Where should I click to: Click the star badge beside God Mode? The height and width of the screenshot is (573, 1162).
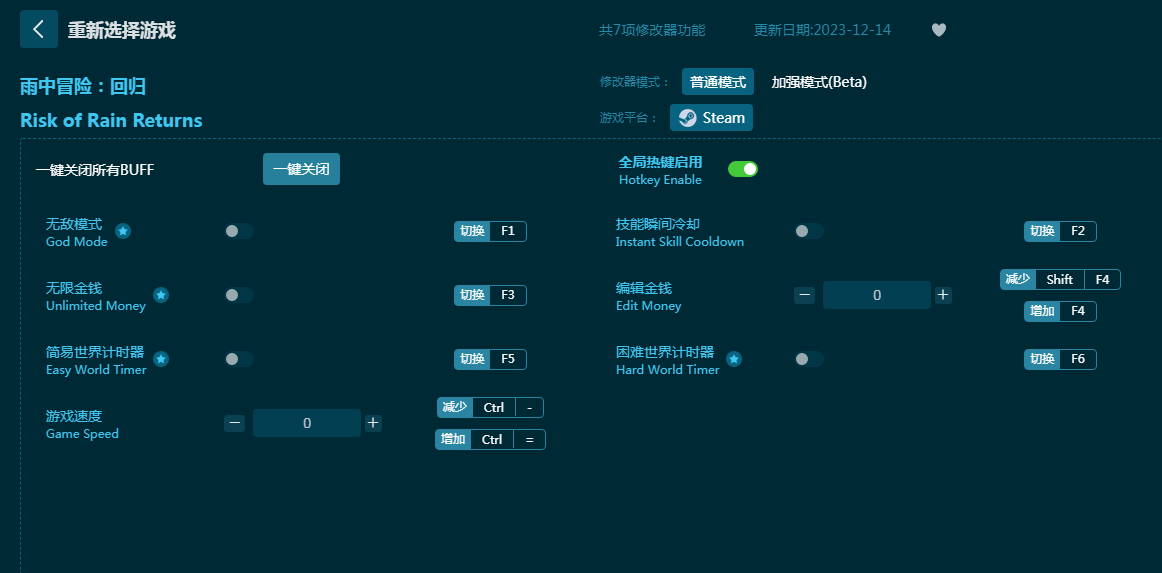(123, 231)
